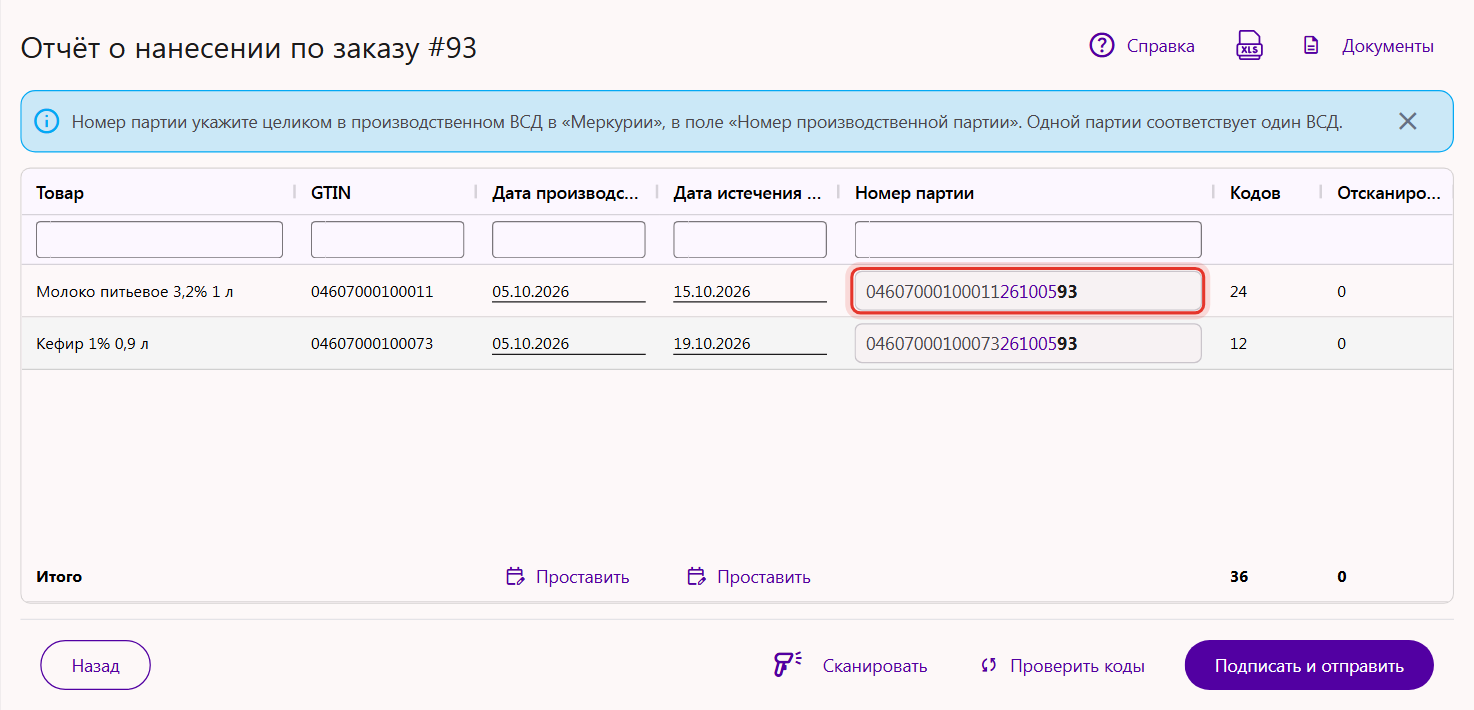Go back with the Назад button

pos(95,665)
